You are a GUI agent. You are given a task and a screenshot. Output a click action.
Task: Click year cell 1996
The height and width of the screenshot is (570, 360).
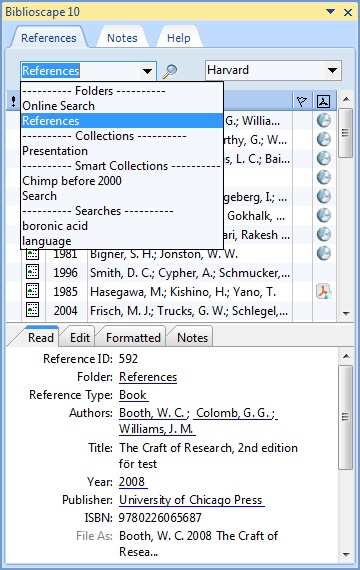[x=65, y=273]
